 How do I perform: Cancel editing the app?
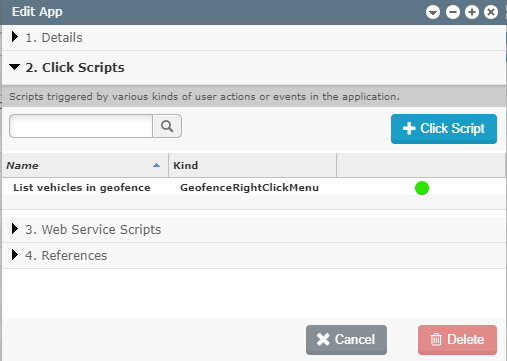[346, 340]
